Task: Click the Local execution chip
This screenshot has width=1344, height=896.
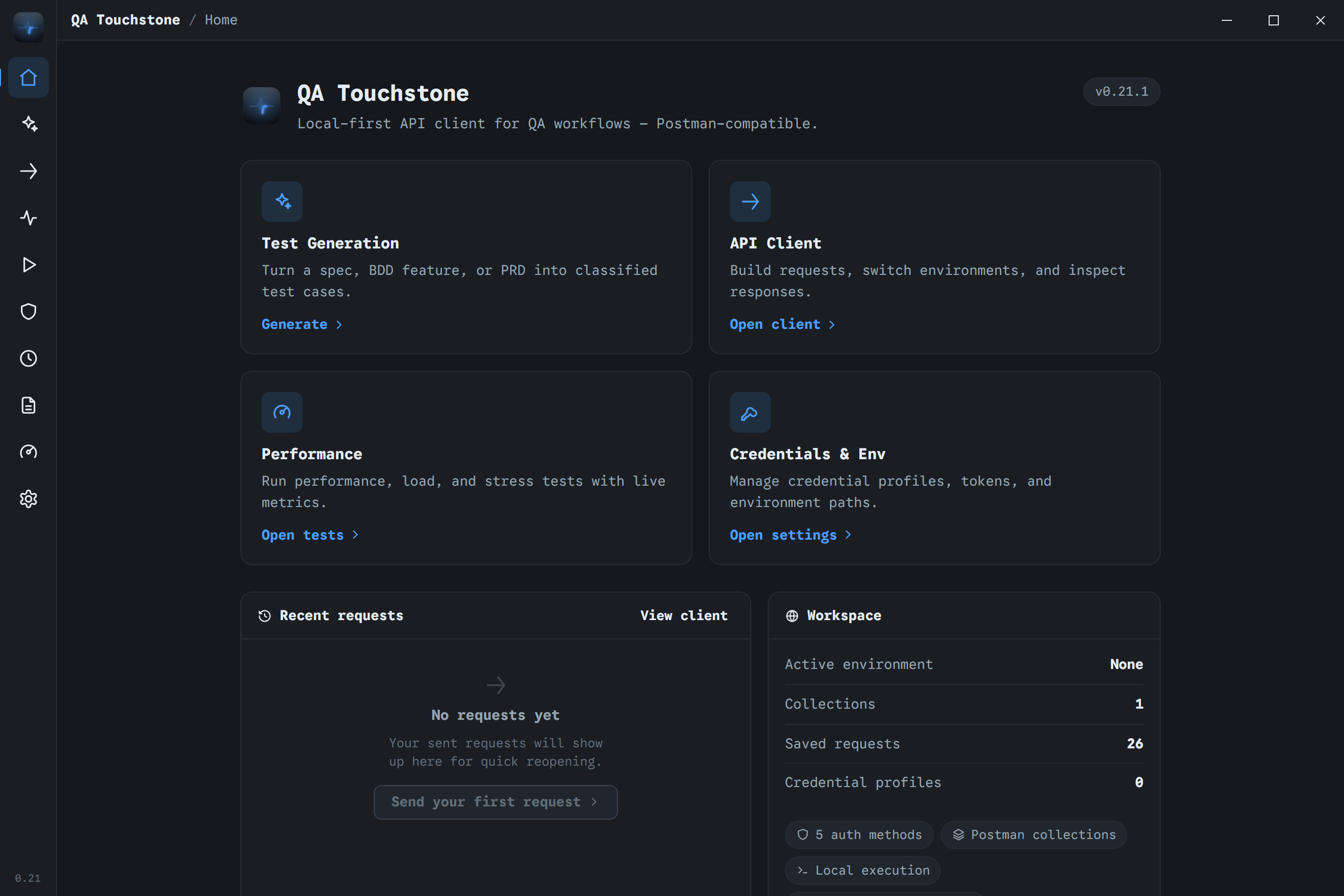Action: point(863,870)
